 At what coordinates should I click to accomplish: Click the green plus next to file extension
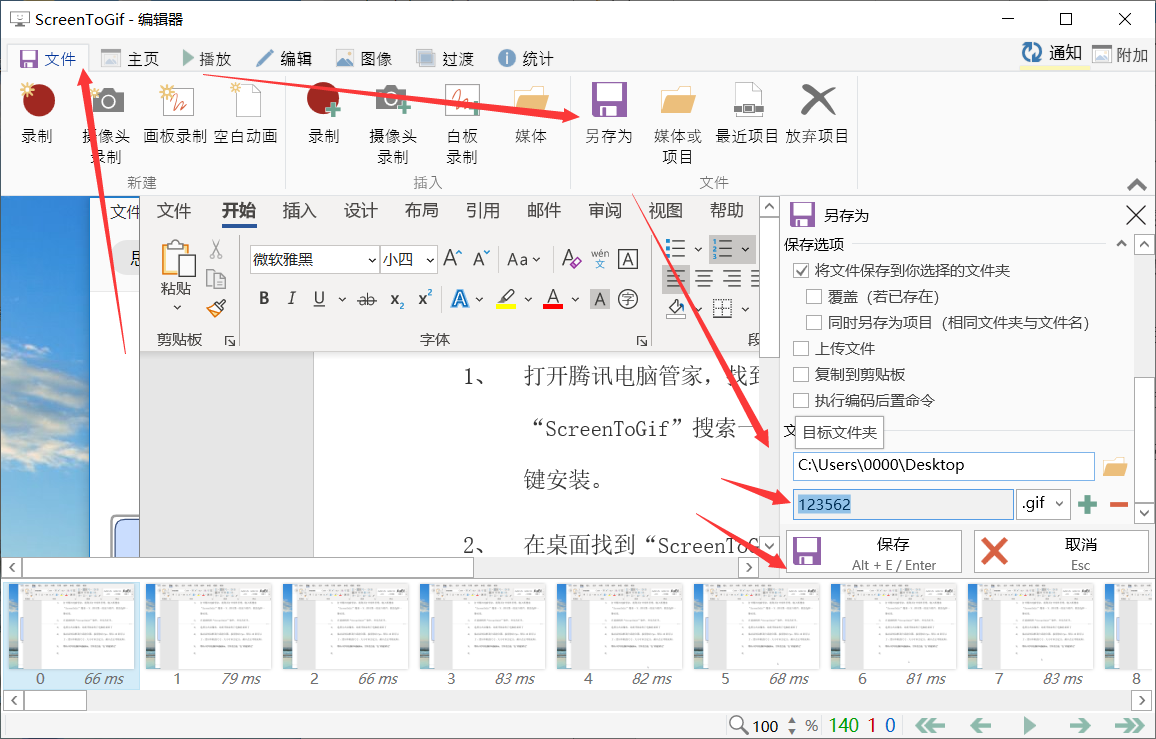point(1087,504)
